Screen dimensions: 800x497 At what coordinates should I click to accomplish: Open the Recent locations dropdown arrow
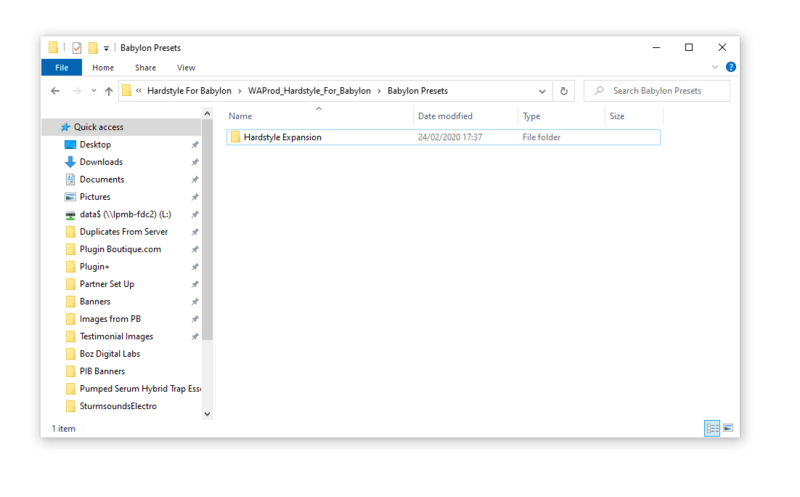click(x=94, y=91)
